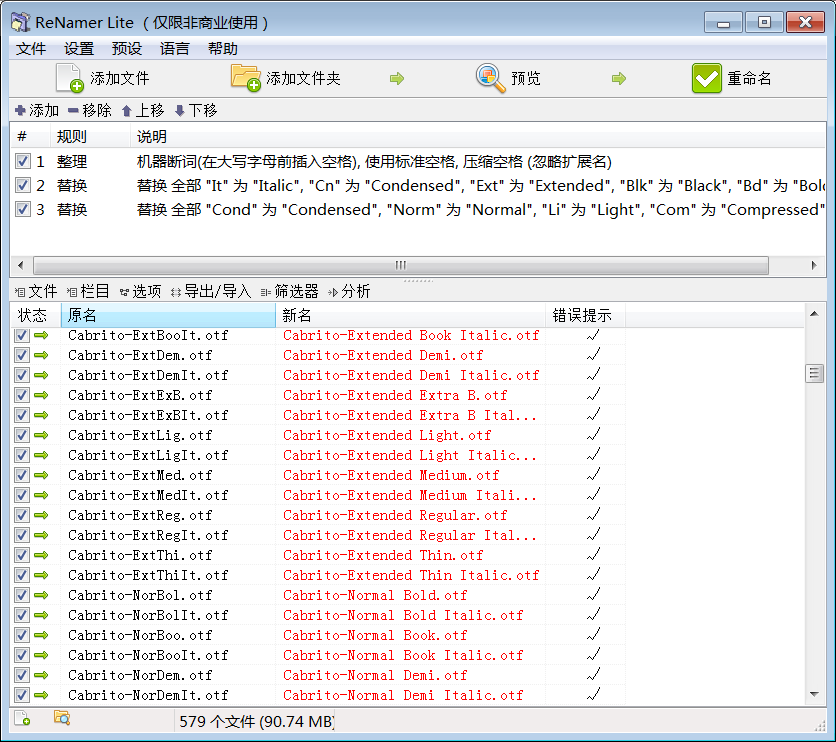This screenshot has width=836, height=742.
Task: Expand the 导出/导入 export/import menu
Action: point(211,291)
